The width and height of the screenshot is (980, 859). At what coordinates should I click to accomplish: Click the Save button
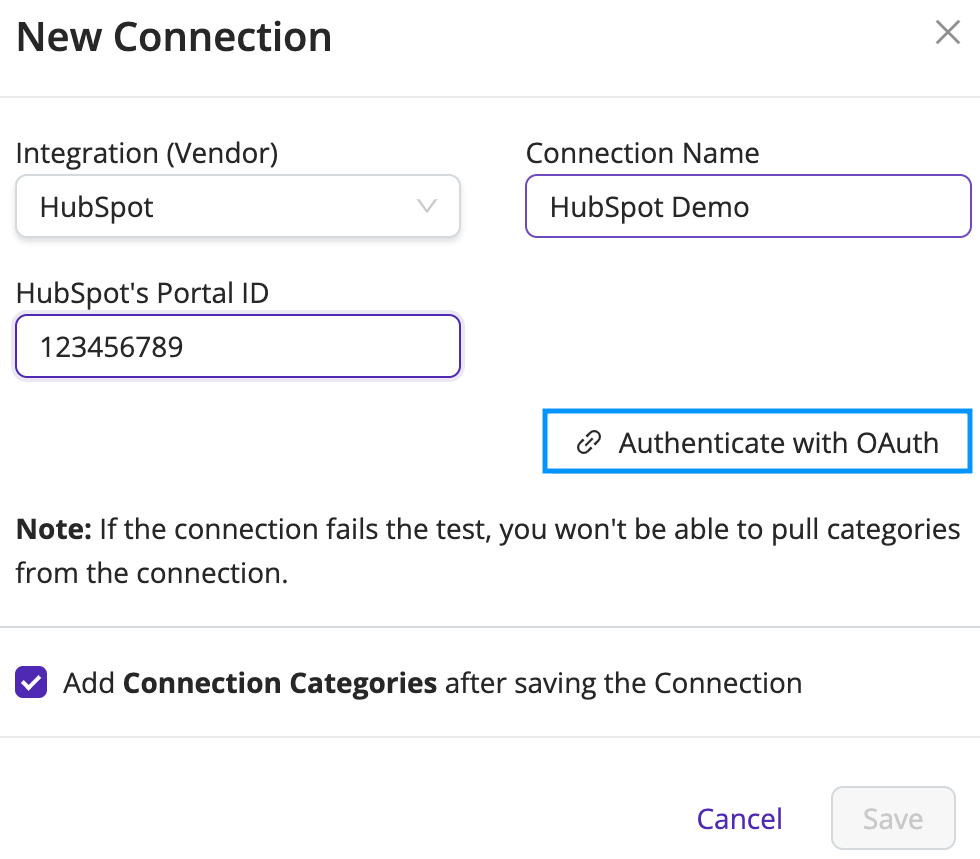[x=893, y=818]
